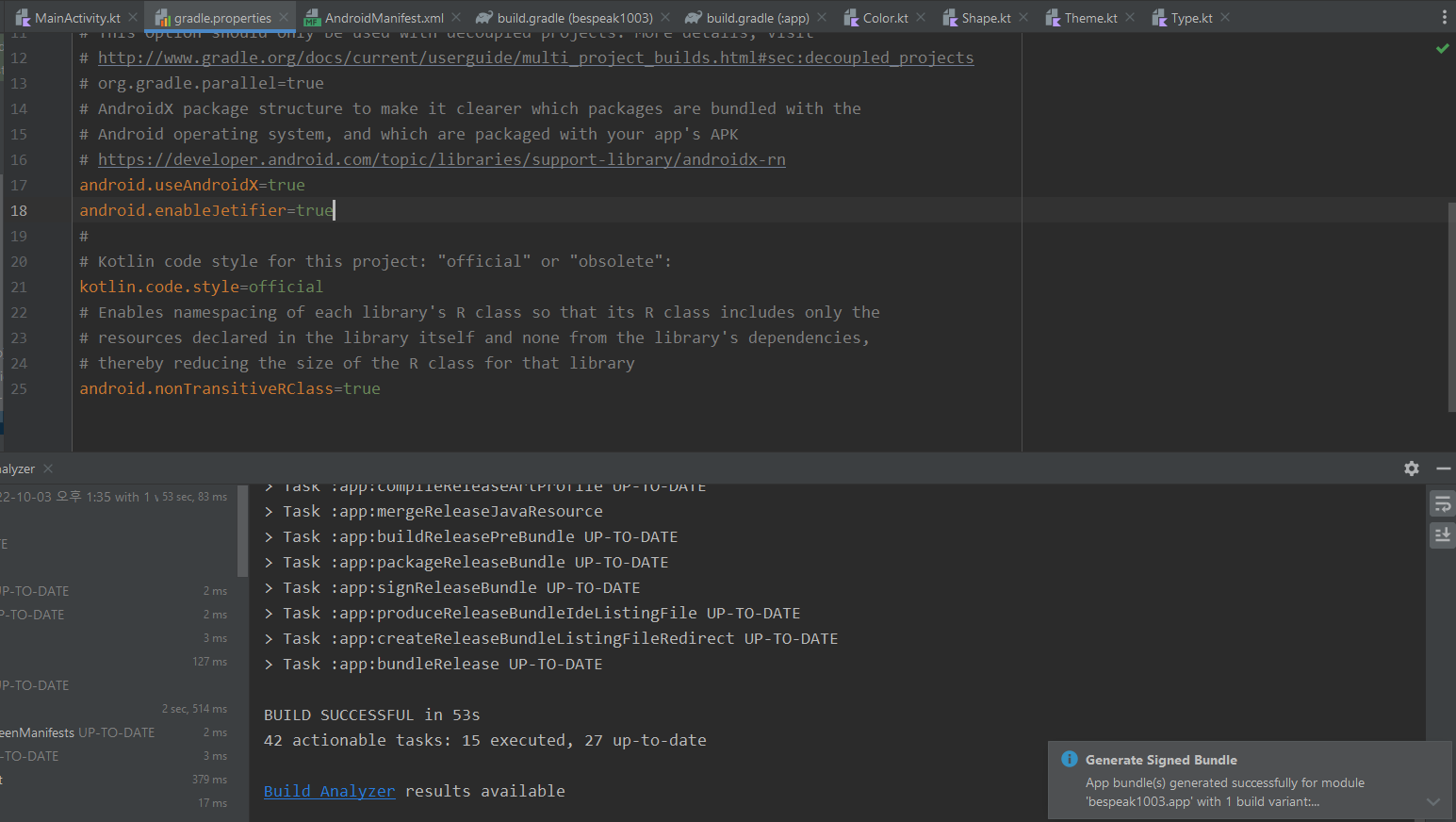This screenshot has width=1456, height=822.
Task: Expand the packageReleaseBundle task
Action: [x=269, y=563]
